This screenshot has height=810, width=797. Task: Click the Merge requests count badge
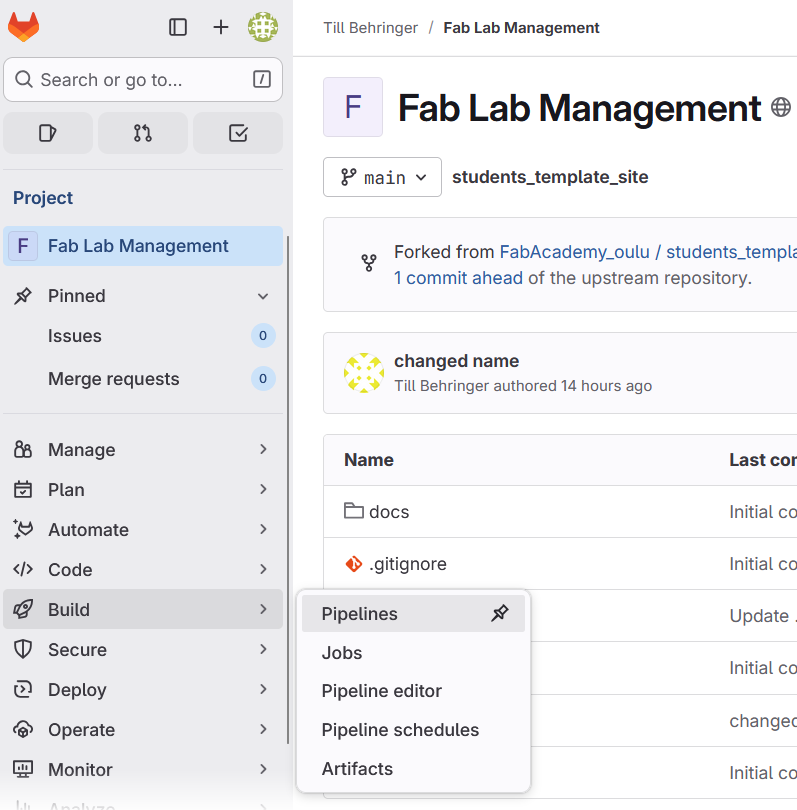click(263, 379)
